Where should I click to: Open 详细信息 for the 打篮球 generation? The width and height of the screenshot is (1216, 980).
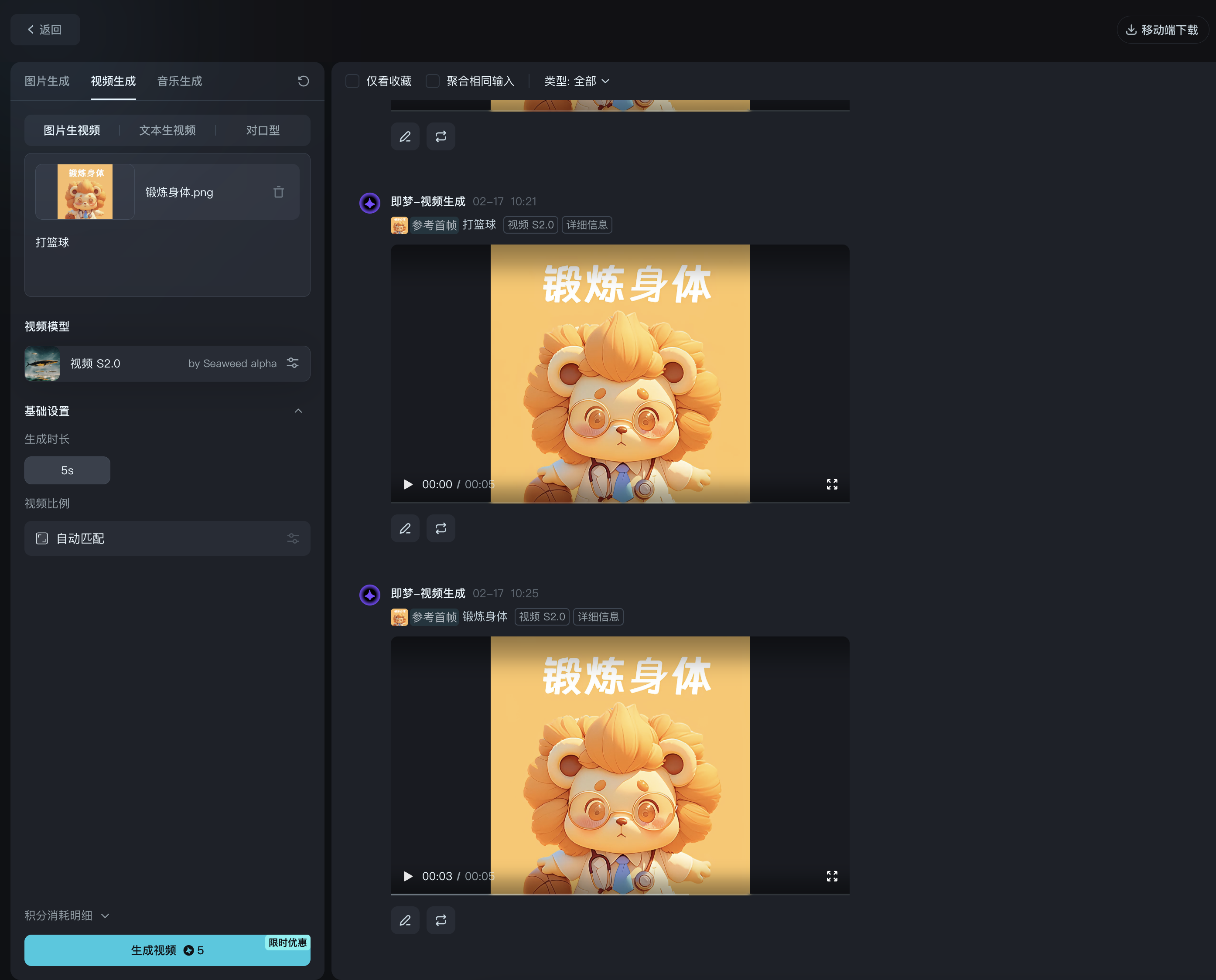(x=587, y=225)
